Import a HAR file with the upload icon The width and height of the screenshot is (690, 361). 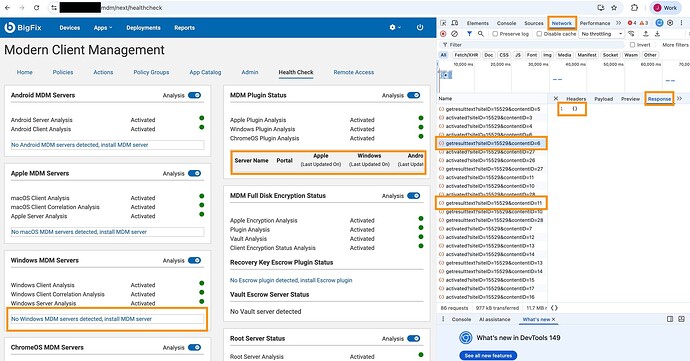646,34
